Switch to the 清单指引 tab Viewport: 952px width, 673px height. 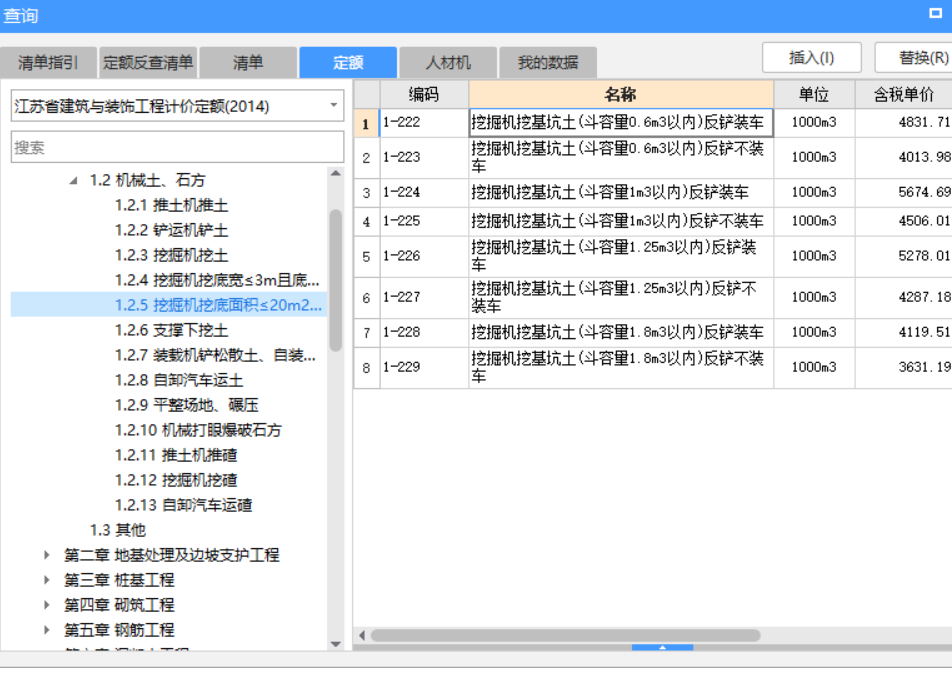(x=49, y=63)
